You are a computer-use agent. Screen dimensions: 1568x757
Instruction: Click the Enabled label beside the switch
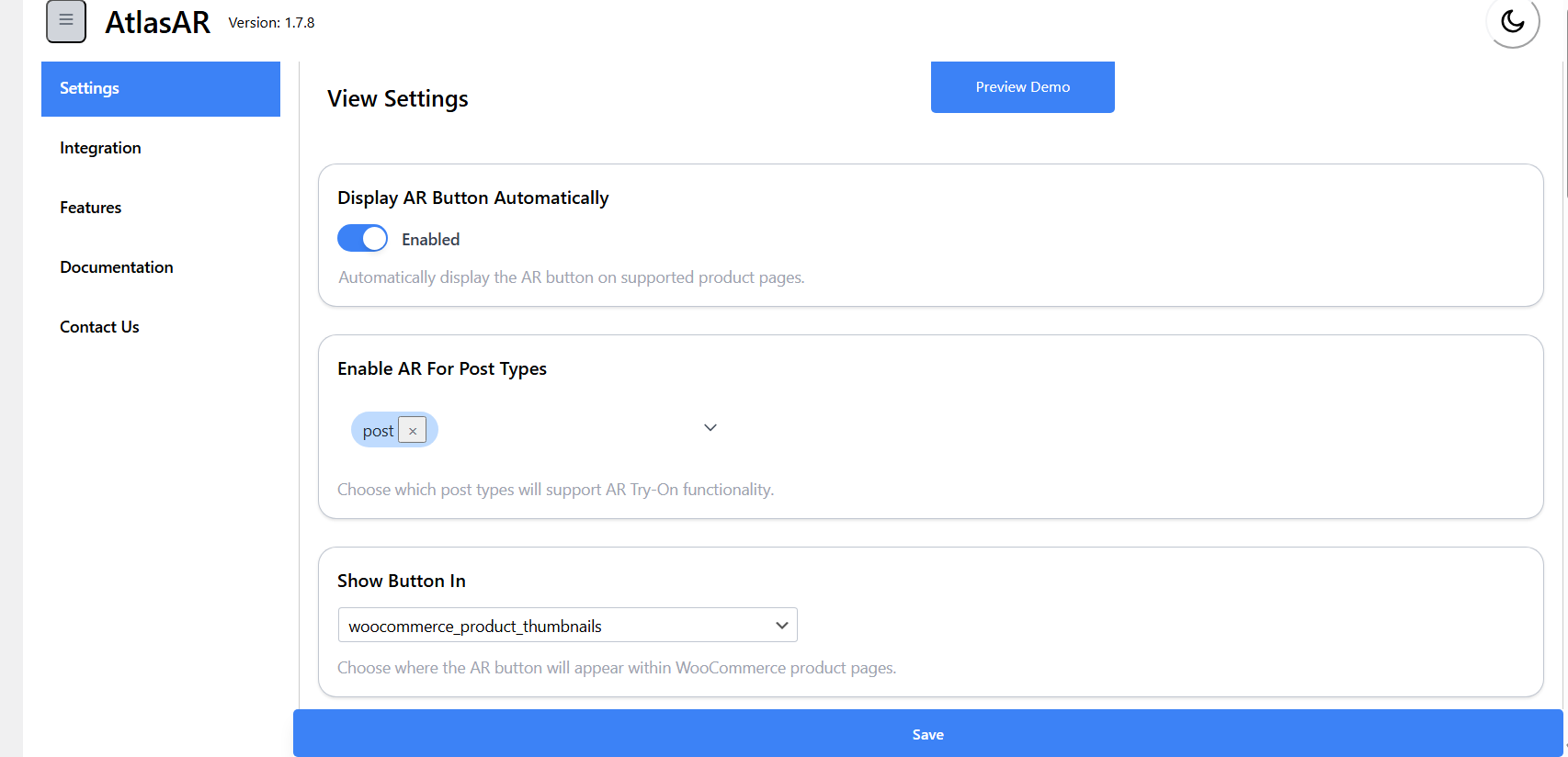(430, 240)
